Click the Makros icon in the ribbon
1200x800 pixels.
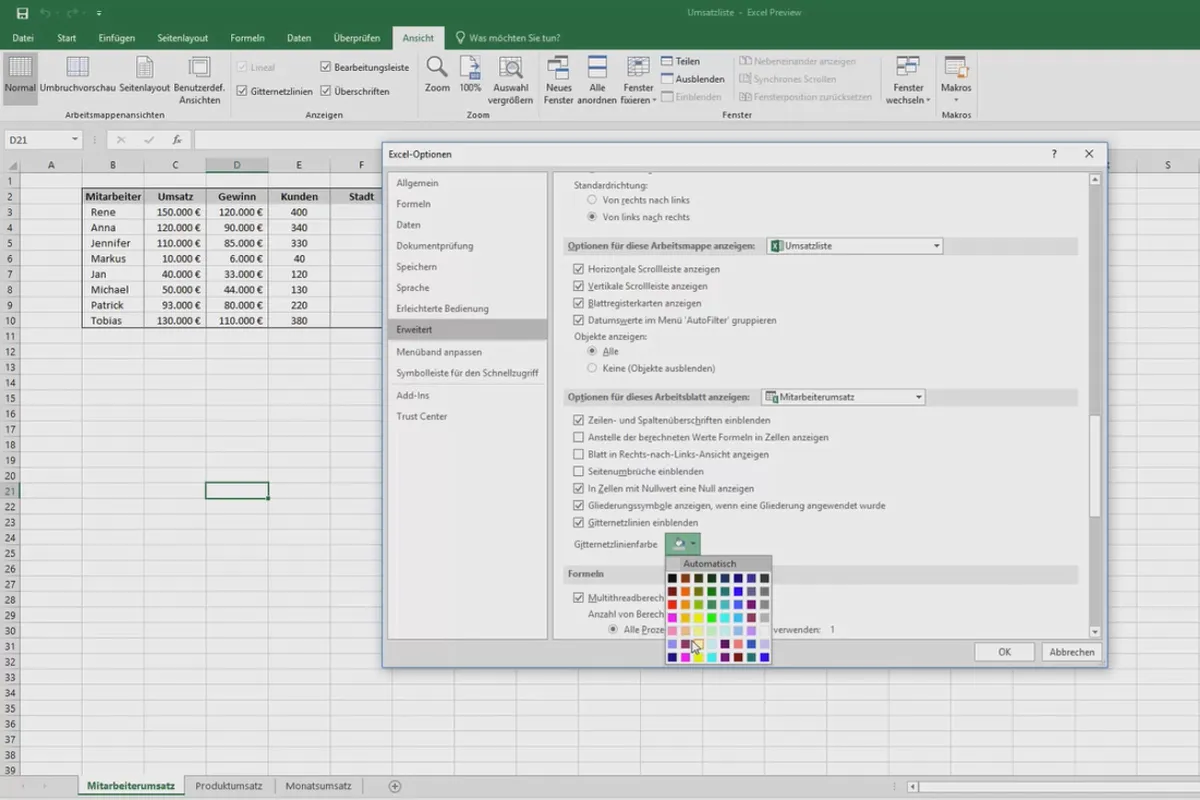click(x=956, y=67)
